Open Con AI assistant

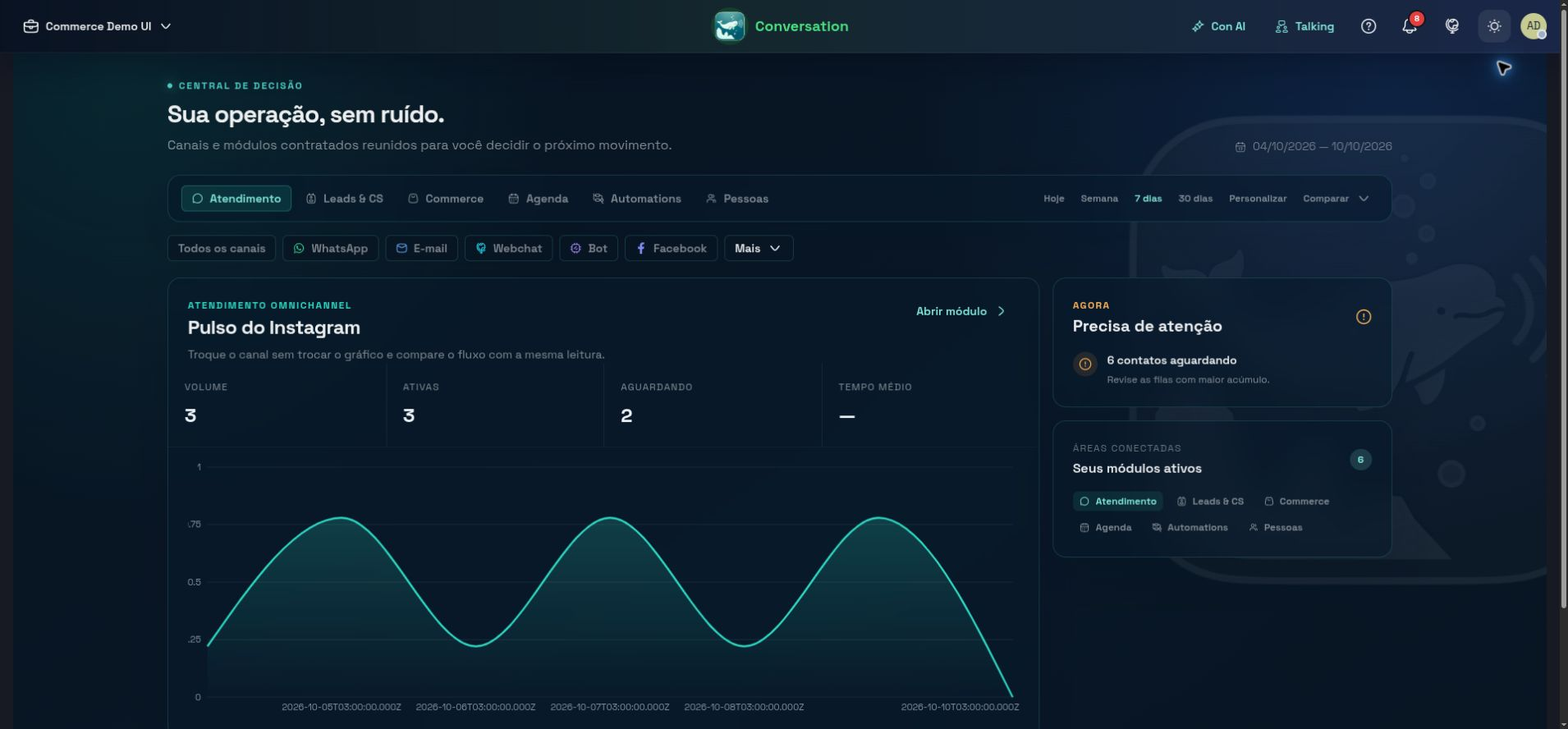1218,26
